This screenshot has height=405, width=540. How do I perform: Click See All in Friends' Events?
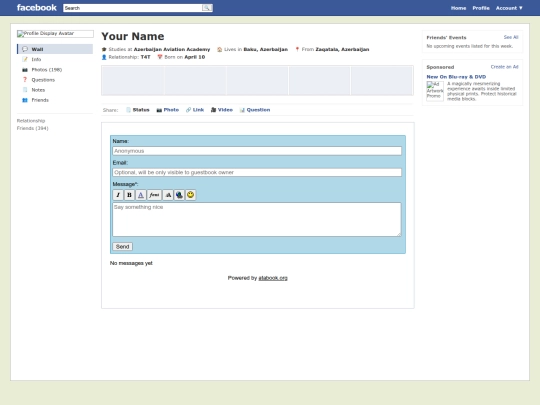point(511,37)
